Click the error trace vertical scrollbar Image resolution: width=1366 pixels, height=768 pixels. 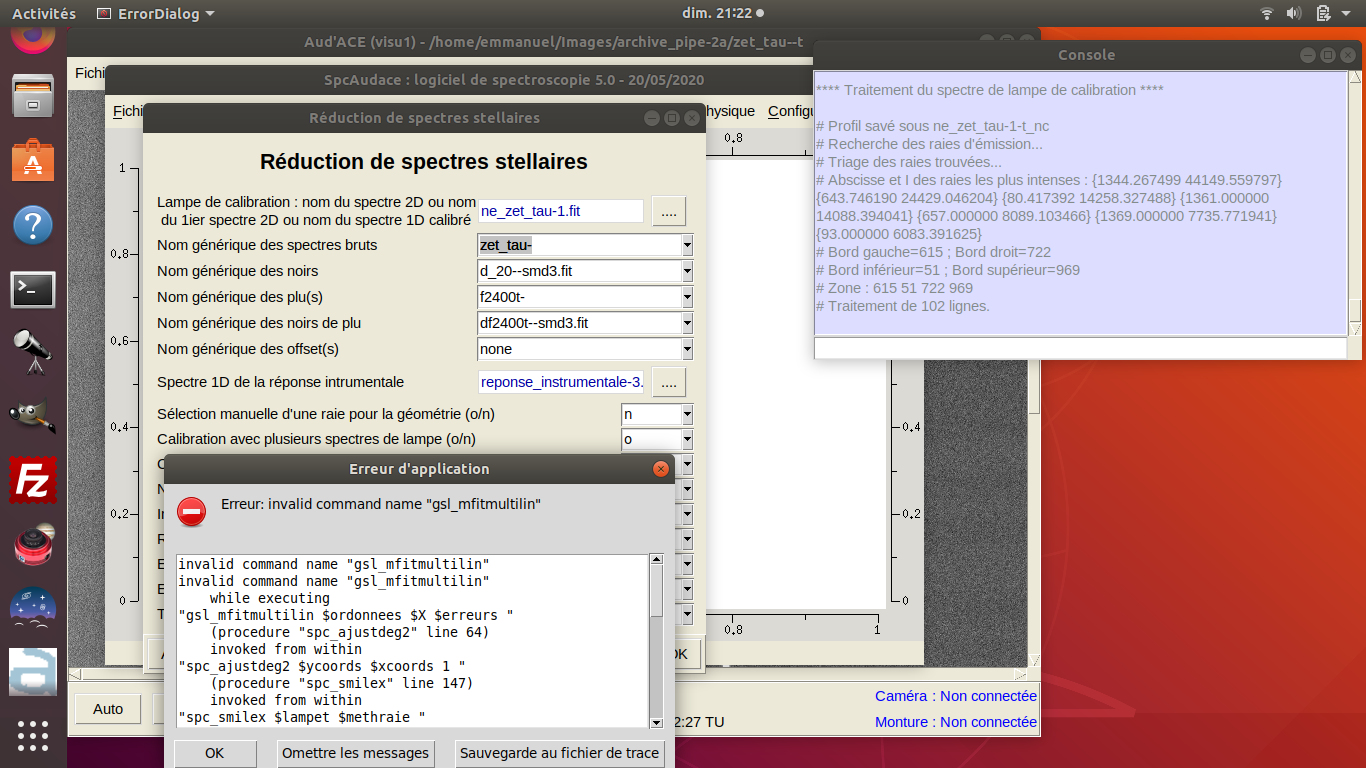(x=656, y=600)
